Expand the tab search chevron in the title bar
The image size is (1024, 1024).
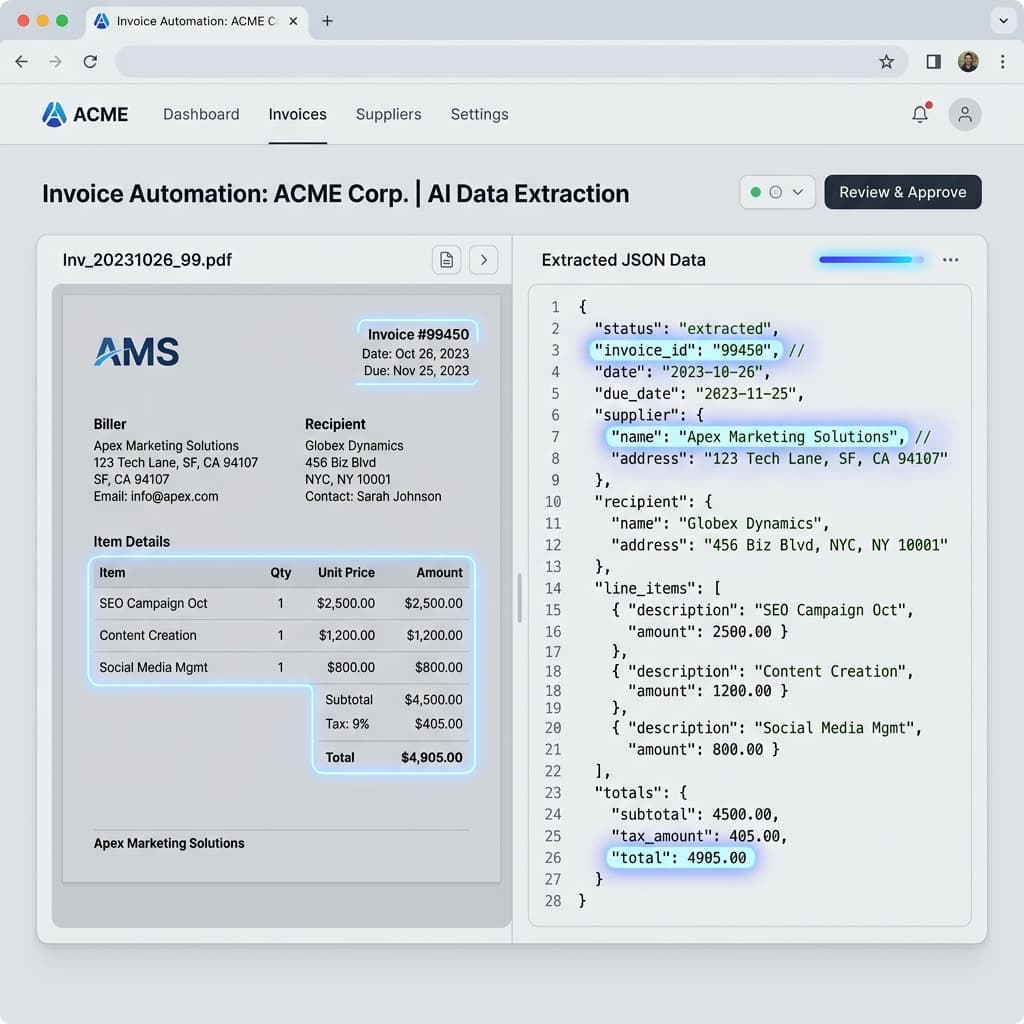(1003, 21)
